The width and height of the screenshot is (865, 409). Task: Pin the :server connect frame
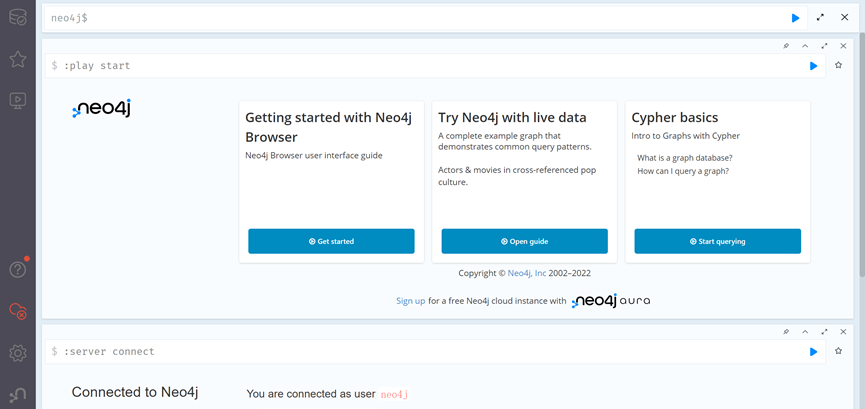(x=786, y=332)
